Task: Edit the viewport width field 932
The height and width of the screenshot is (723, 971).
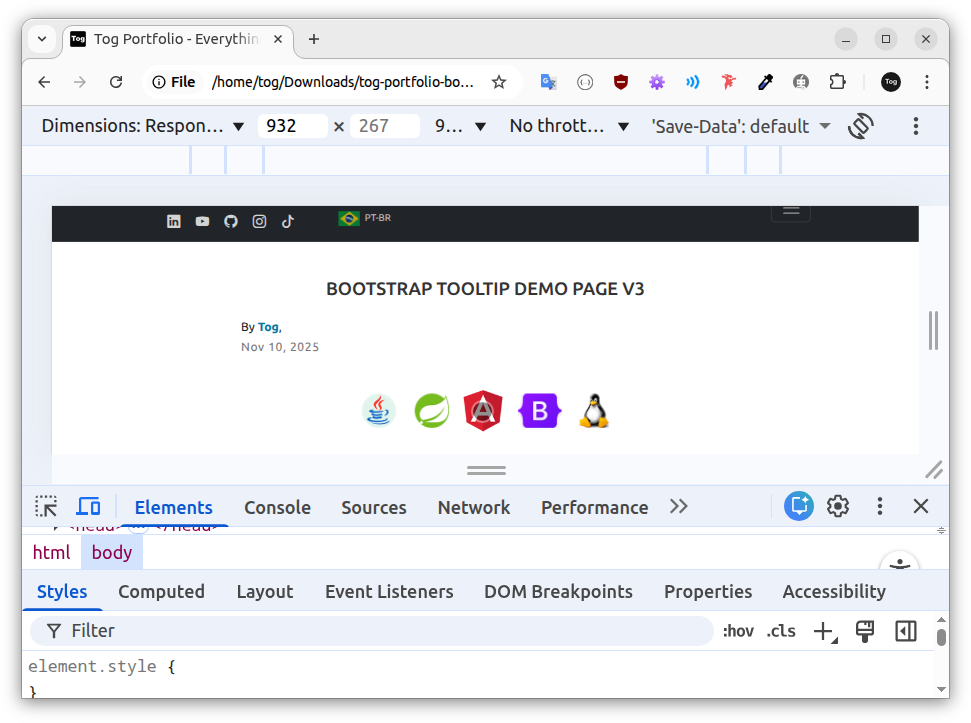Action: tap(292, 126)
